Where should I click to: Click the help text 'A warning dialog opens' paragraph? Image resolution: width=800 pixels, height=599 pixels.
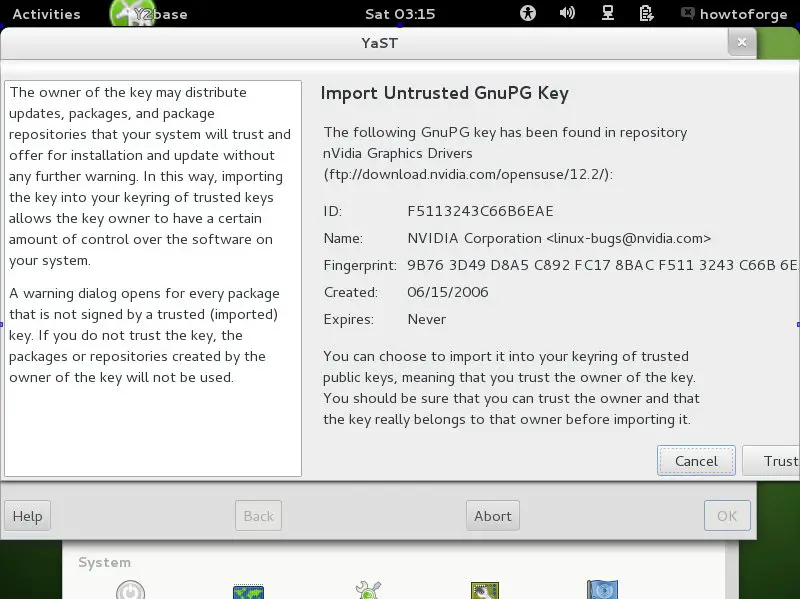pos(144,335)
